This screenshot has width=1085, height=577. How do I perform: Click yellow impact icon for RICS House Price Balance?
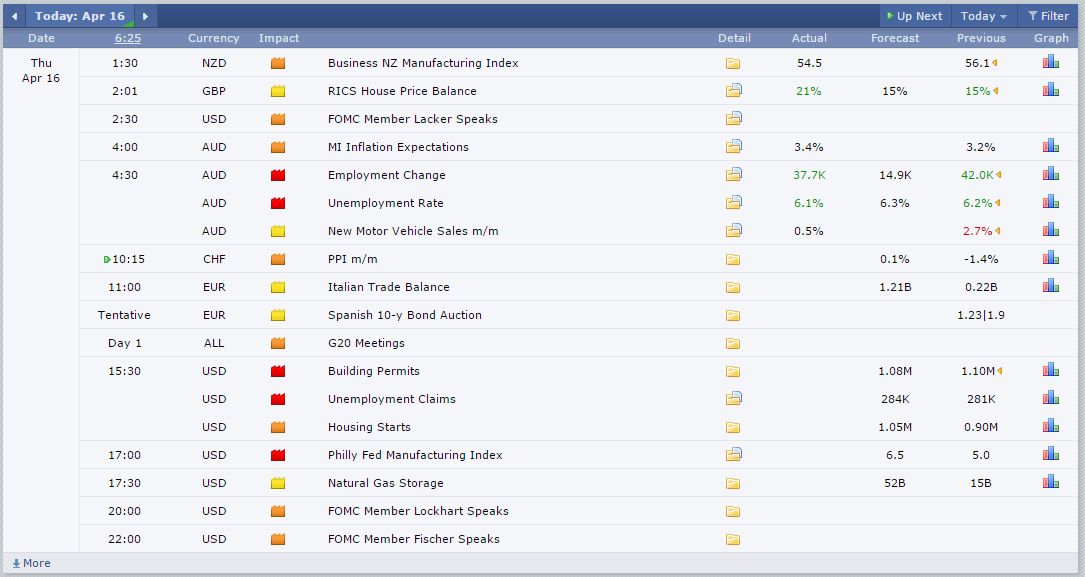click(278, 91)
